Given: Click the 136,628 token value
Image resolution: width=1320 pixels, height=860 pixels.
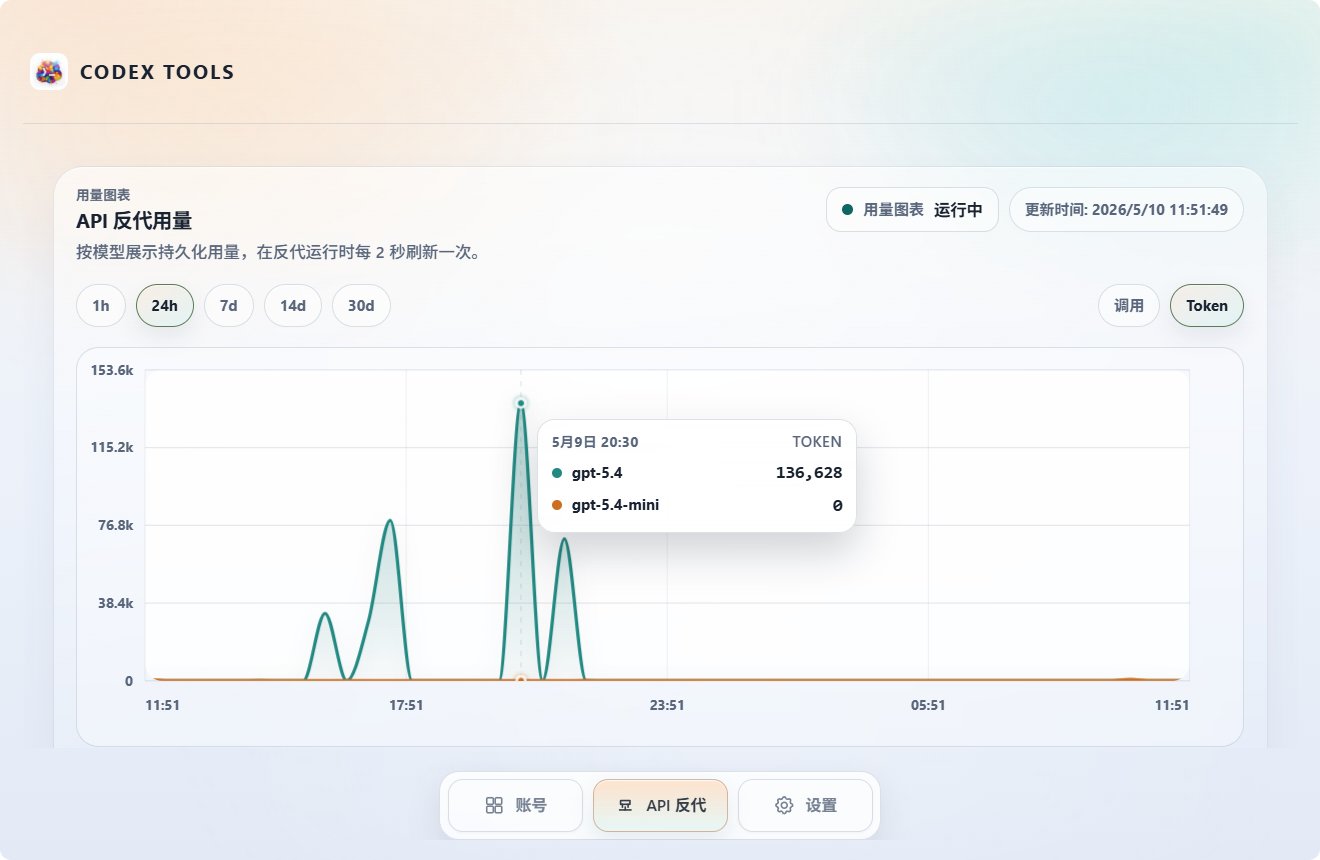Looking at the screenshot, I should coord(809,473).
